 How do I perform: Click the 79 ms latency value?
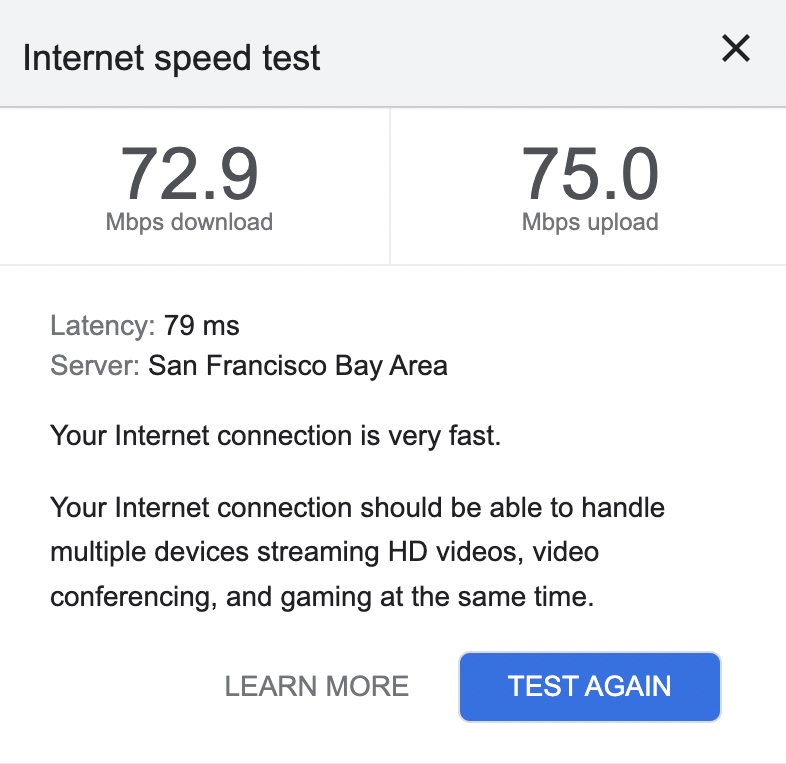pyautogui.click(x=202, y=326)
